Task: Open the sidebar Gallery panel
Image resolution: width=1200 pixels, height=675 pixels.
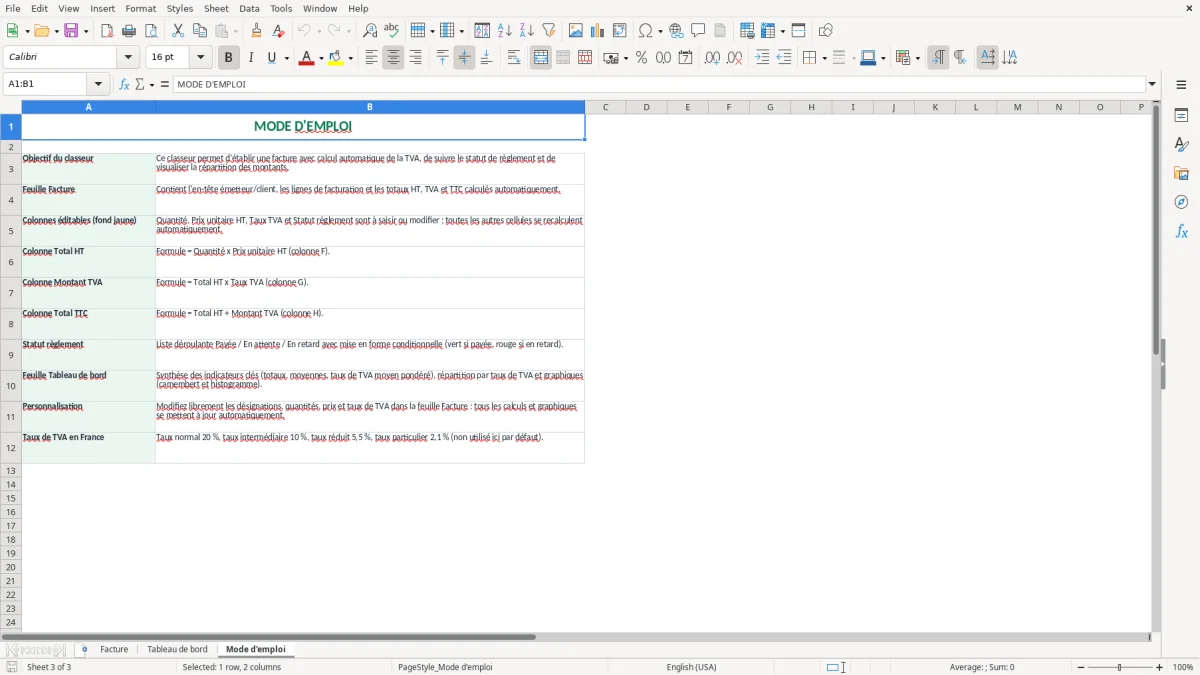Action: [1181, 173]
